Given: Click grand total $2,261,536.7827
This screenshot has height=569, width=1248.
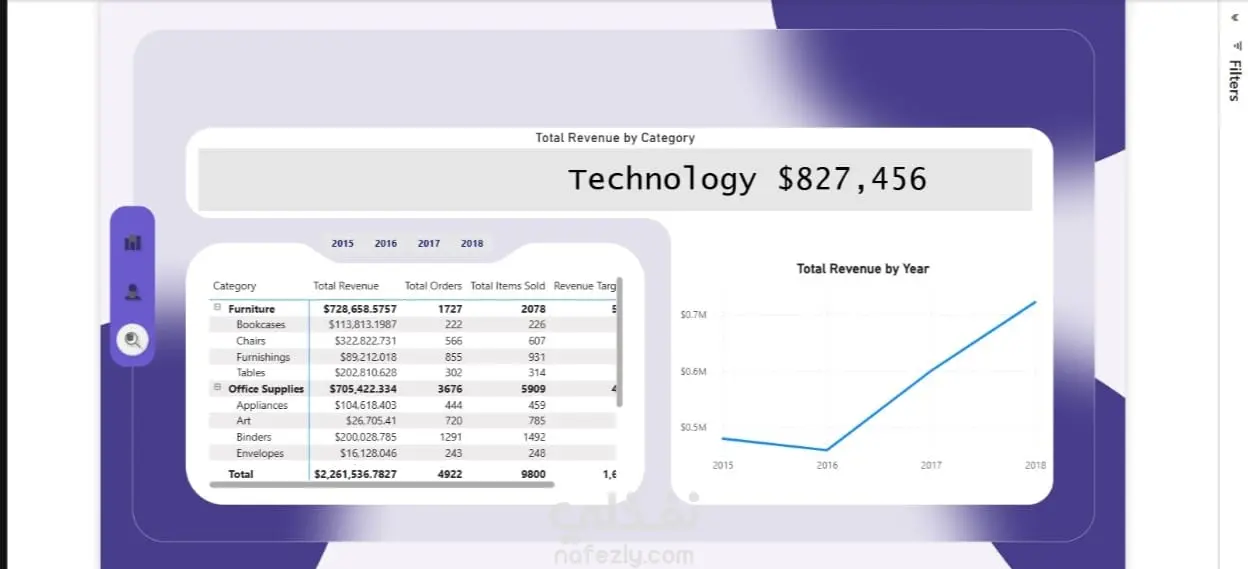Looking at the screenshot, I should coord(355,474).
